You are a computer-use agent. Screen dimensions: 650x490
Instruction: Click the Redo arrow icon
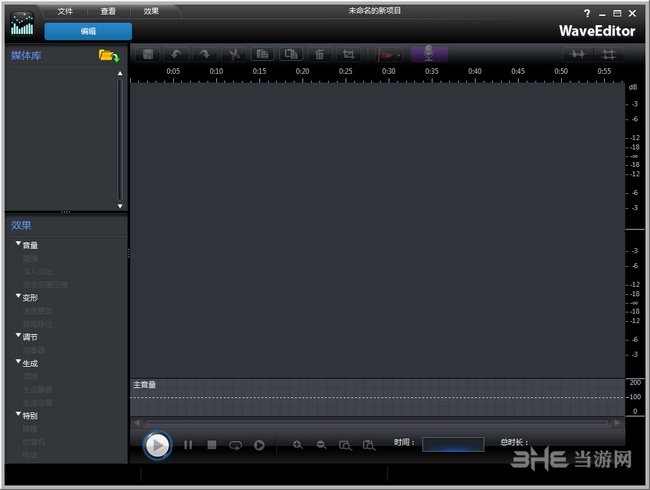[x=205, y=54]
